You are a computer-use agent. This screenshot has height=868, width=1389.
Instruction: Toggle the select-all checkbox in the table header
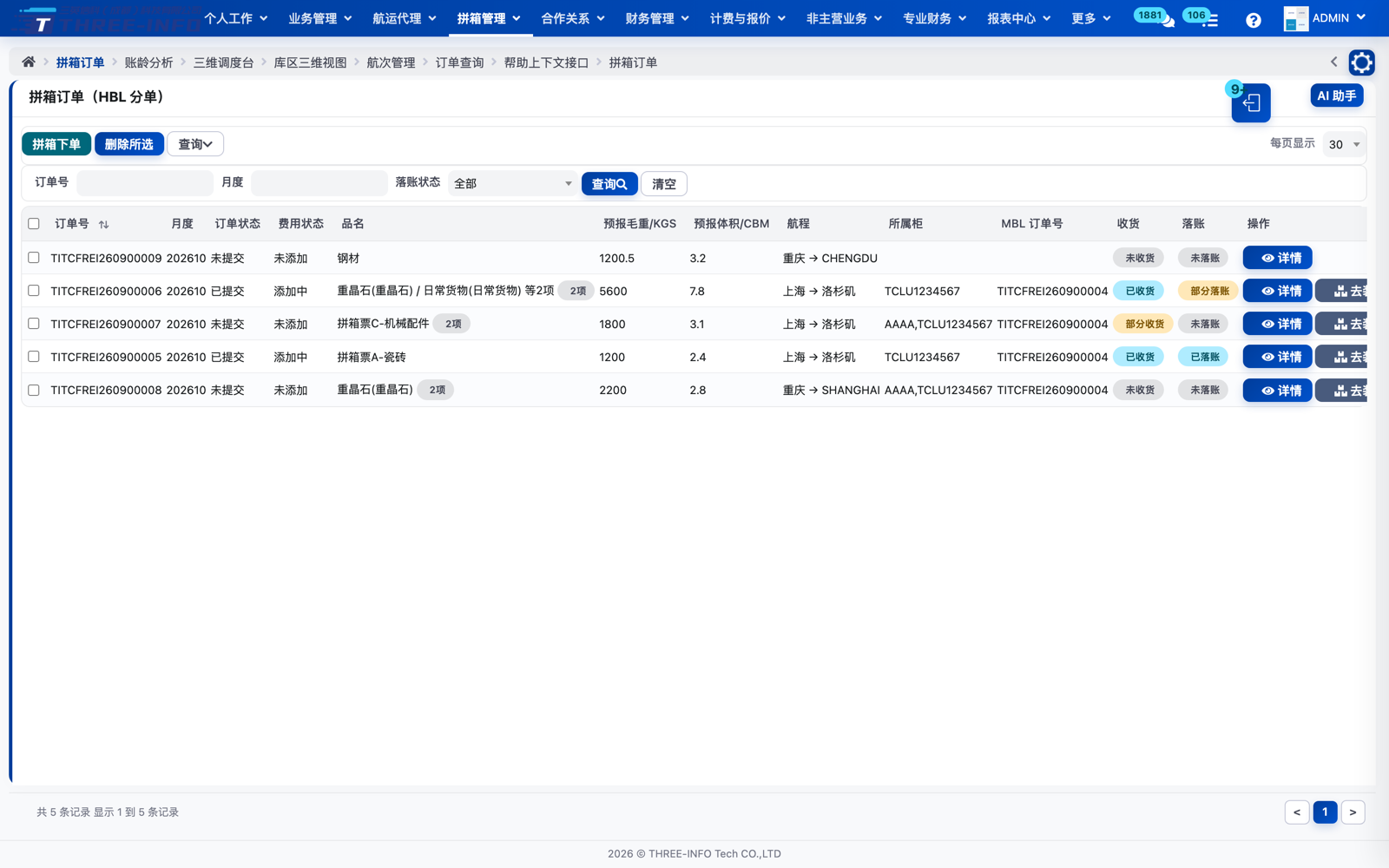coord(34,224)
